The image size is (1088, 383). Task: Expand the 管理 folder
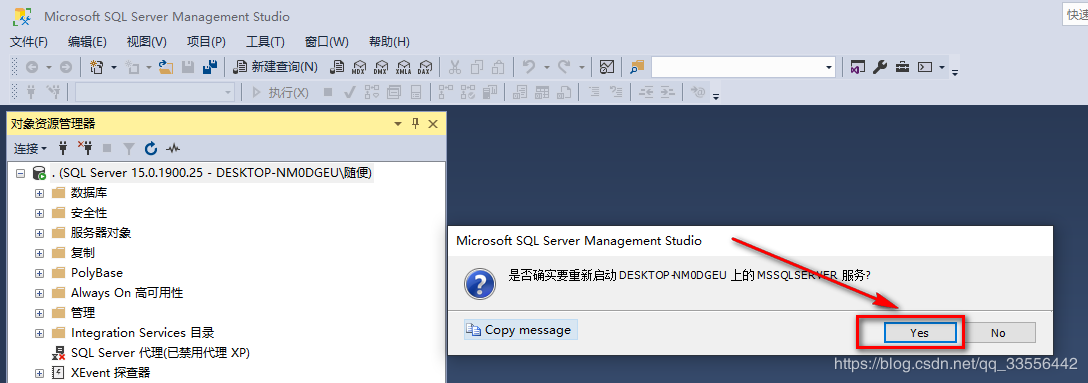[x=40, y=313]
